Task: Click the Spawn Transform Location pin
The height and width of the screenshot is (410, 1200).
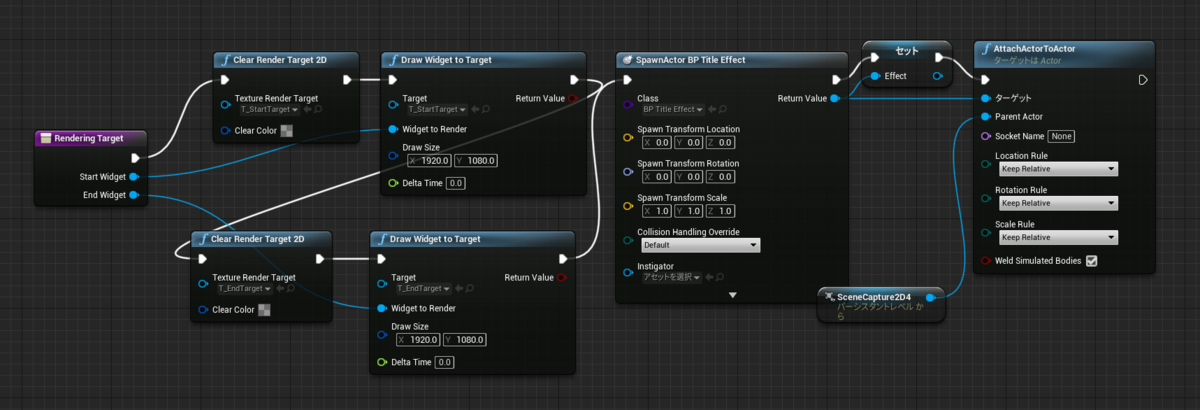Action: click(627, 137)
